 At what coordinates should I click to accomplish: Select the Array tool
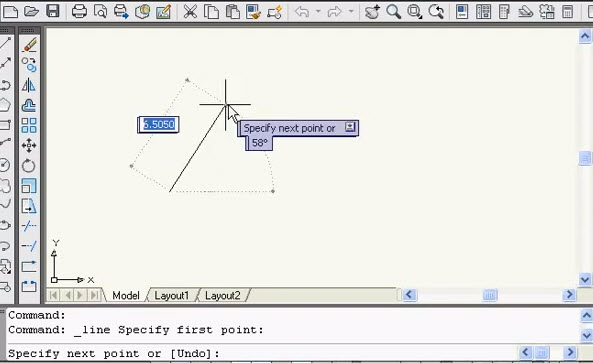(29, 125)
